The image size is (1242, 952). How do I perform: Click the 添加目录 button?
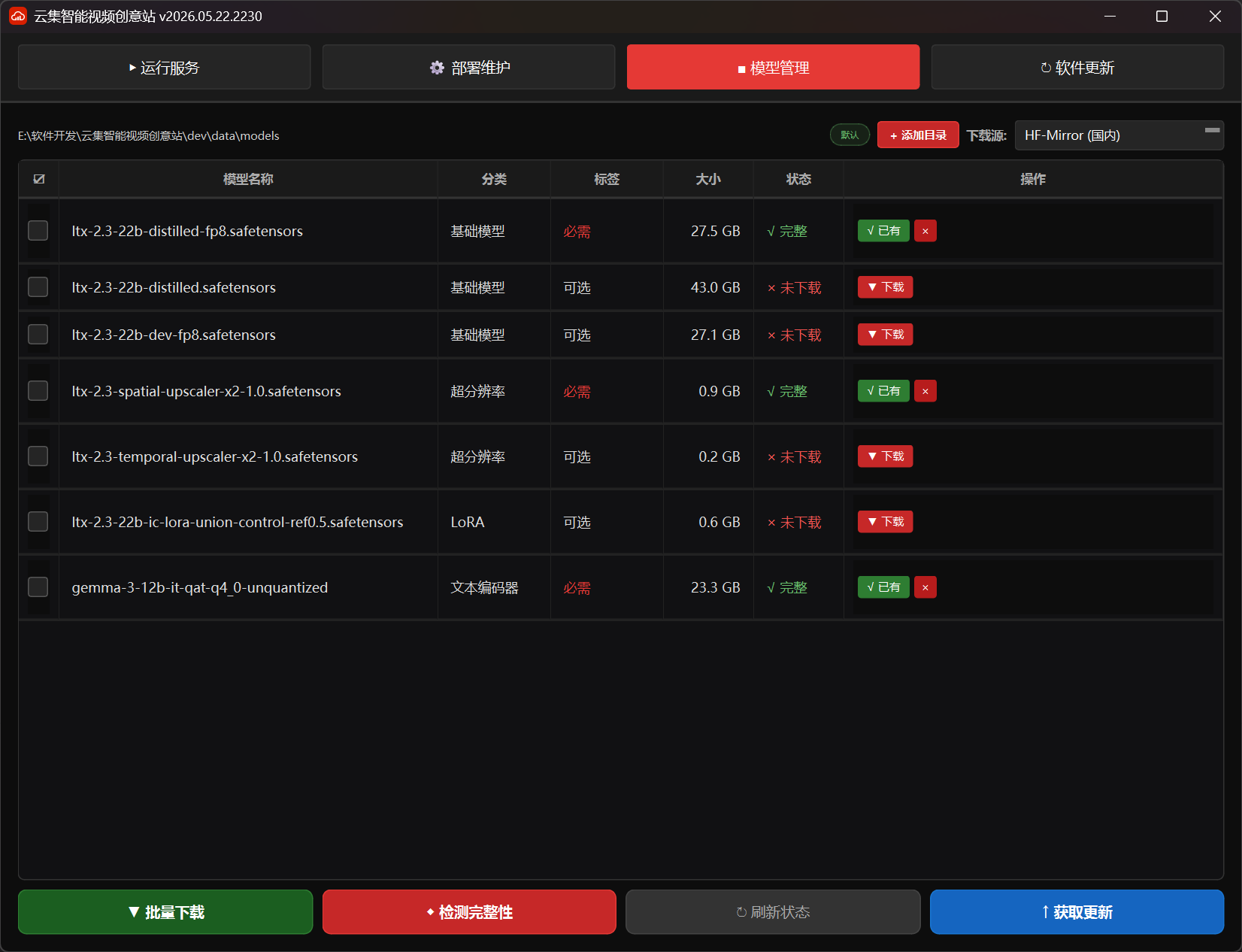(x=918, y=135)
